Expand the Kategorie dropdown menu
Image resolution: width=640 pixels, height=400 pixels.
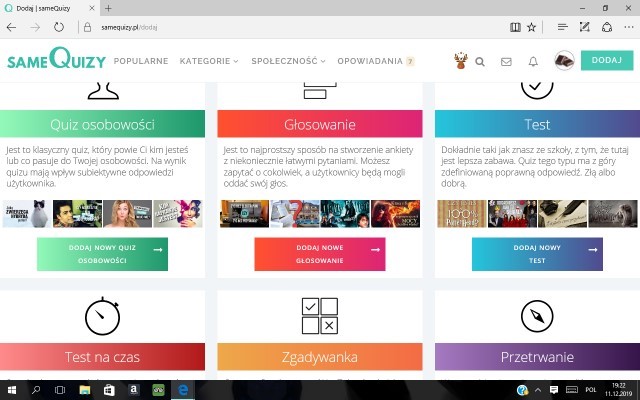point(209,61)
